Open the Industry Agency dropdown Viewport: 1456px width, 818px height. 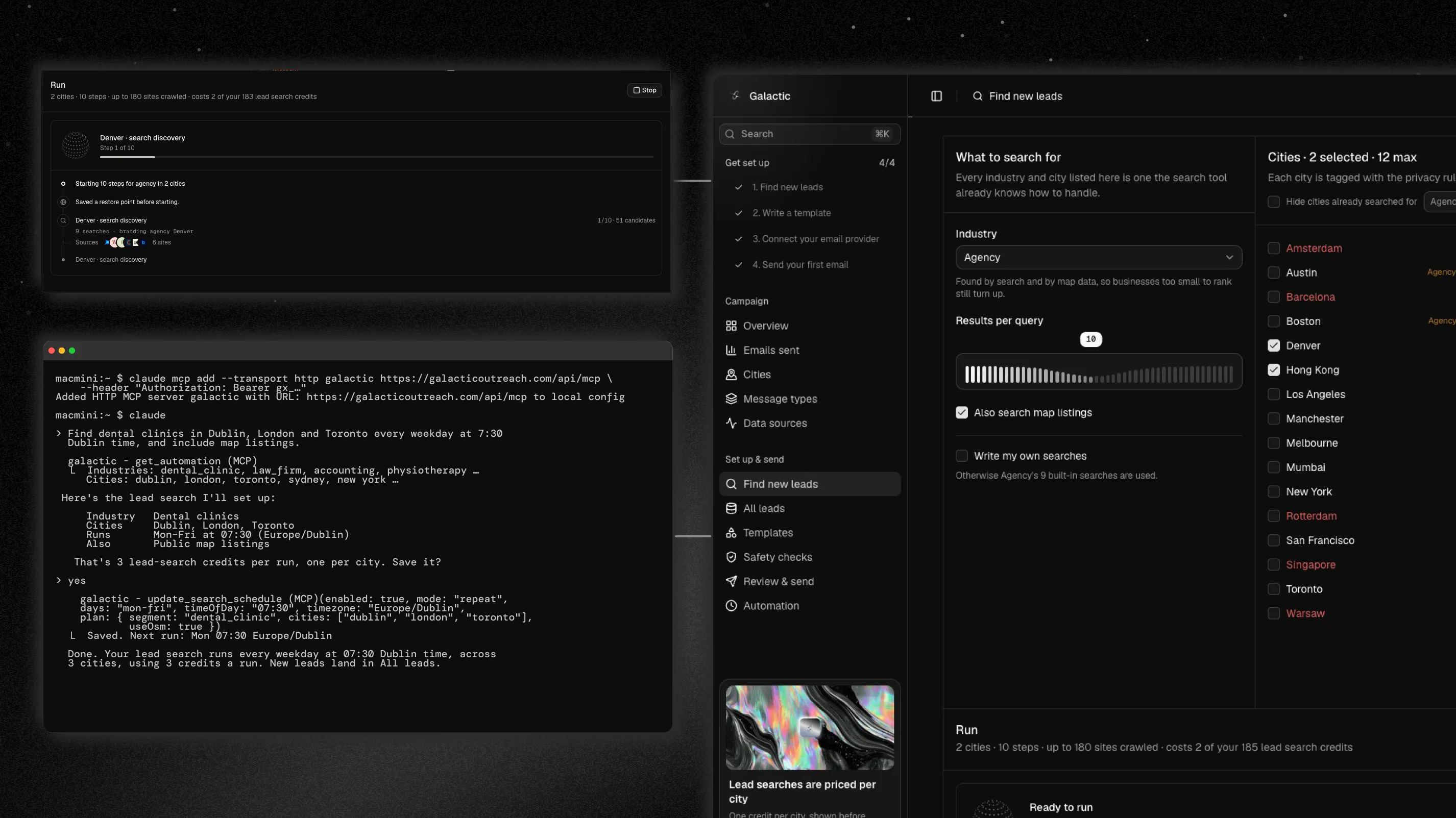click(x=1098, y=257)
